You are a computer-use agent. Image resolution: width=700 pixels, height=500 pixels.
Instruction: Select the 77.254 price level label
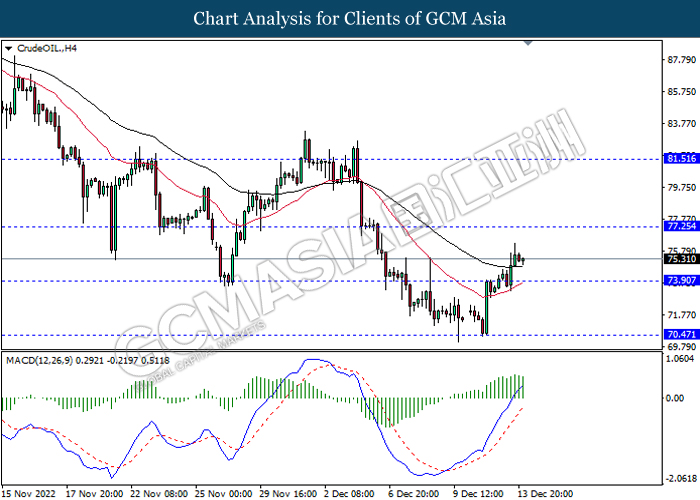click(681, 226)
